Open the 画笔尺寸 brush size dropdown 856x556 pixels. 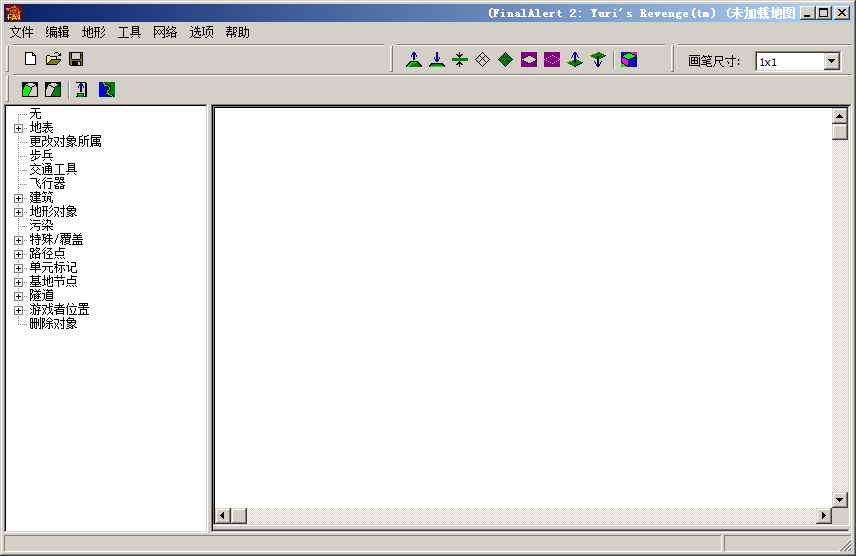[831, 61]
